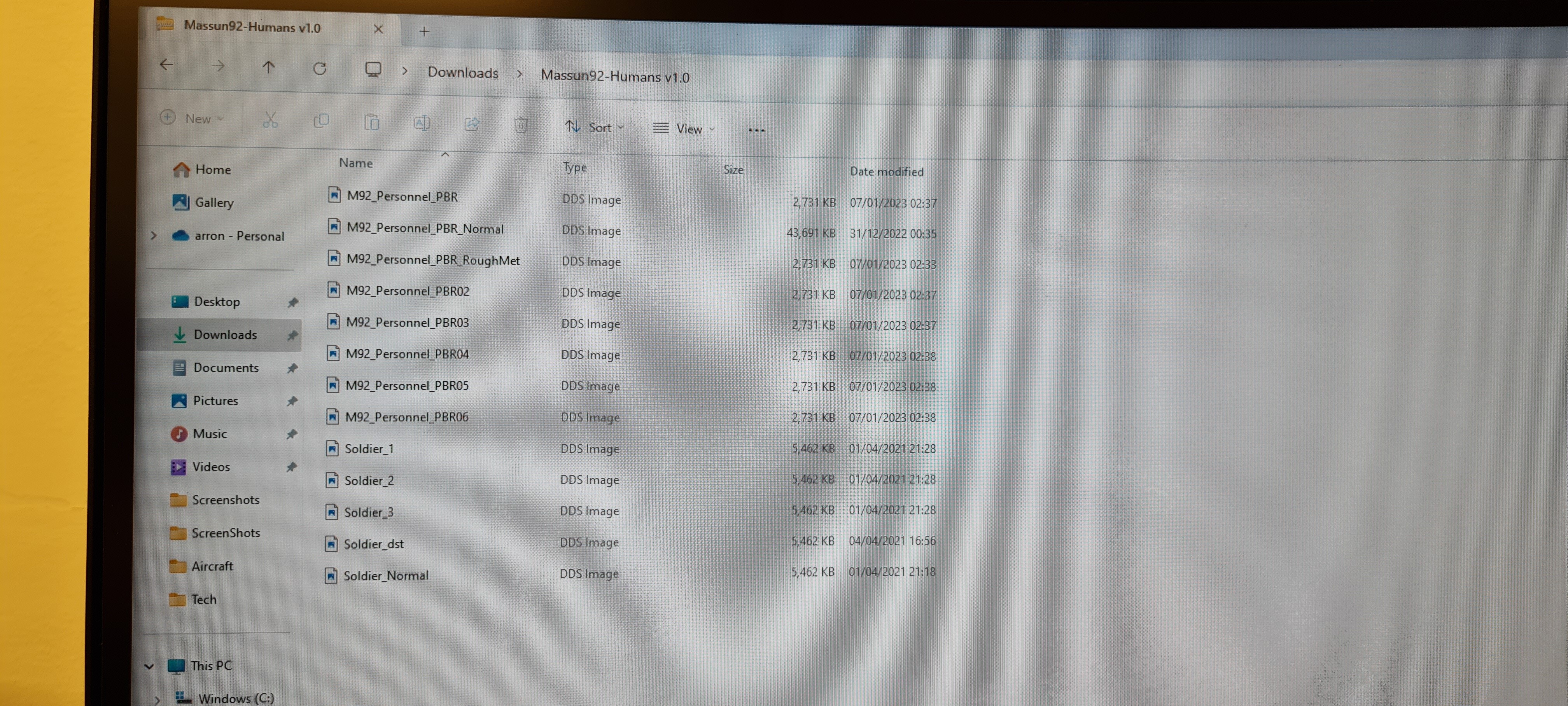This screenshot has width=1568, height=706.
Task: Click the Cut scissors icon
Action: point(270,120)
